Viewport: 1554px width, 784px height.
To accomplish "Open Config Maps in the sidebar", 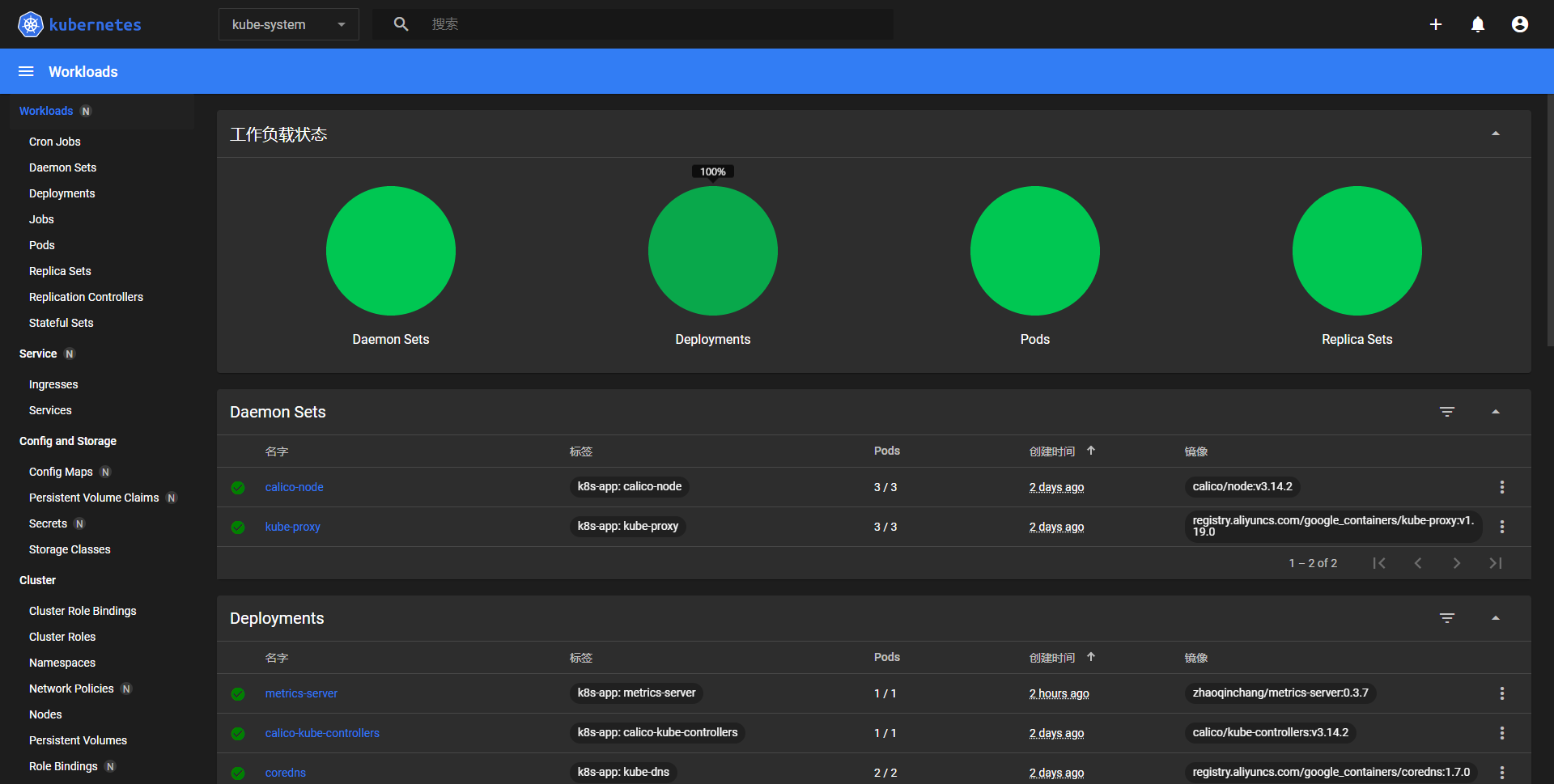I will pyautogui.click(x=61, y=472).
